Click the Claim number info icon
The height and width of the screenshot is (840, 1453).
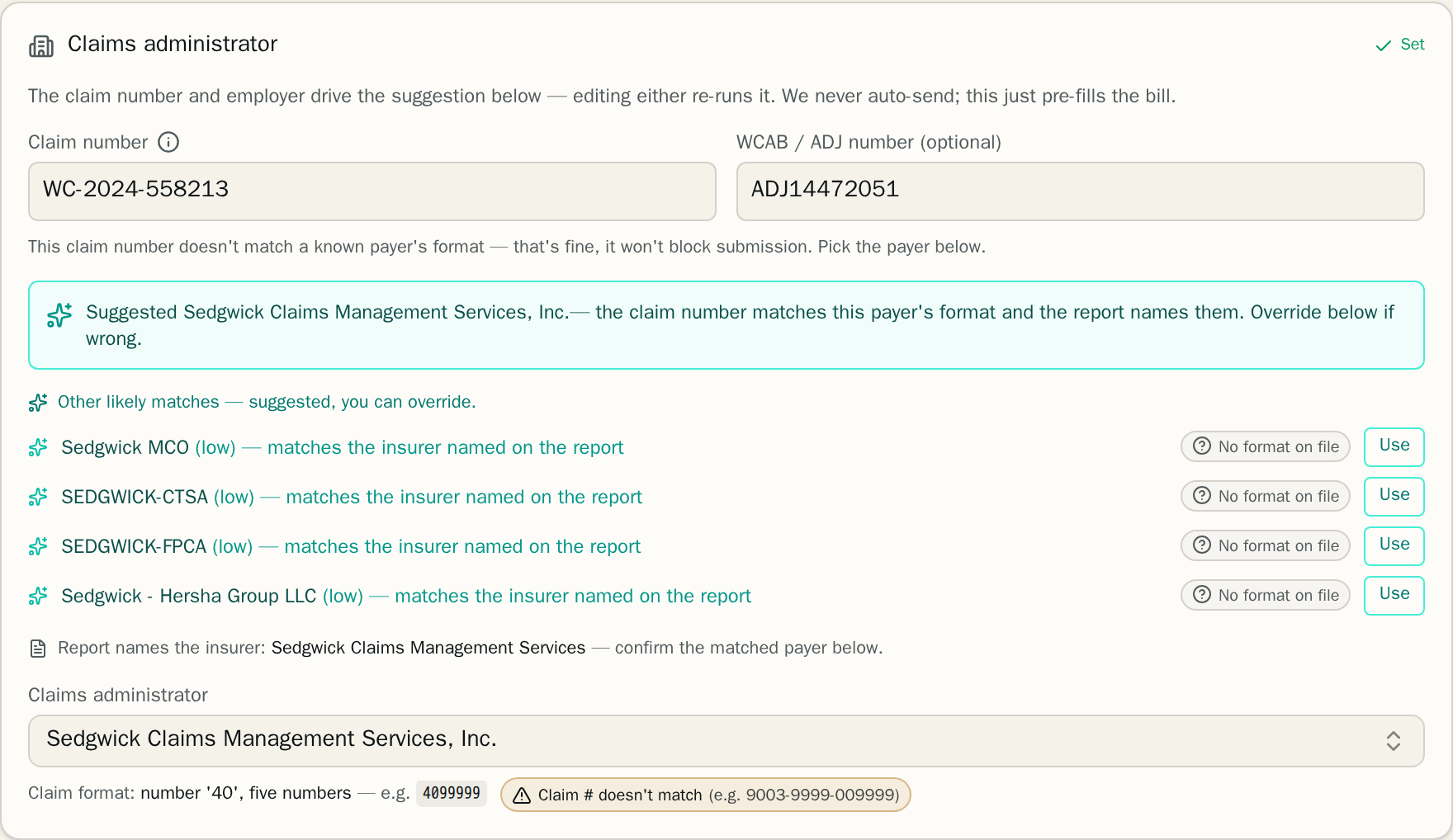(x=168, y=142)
